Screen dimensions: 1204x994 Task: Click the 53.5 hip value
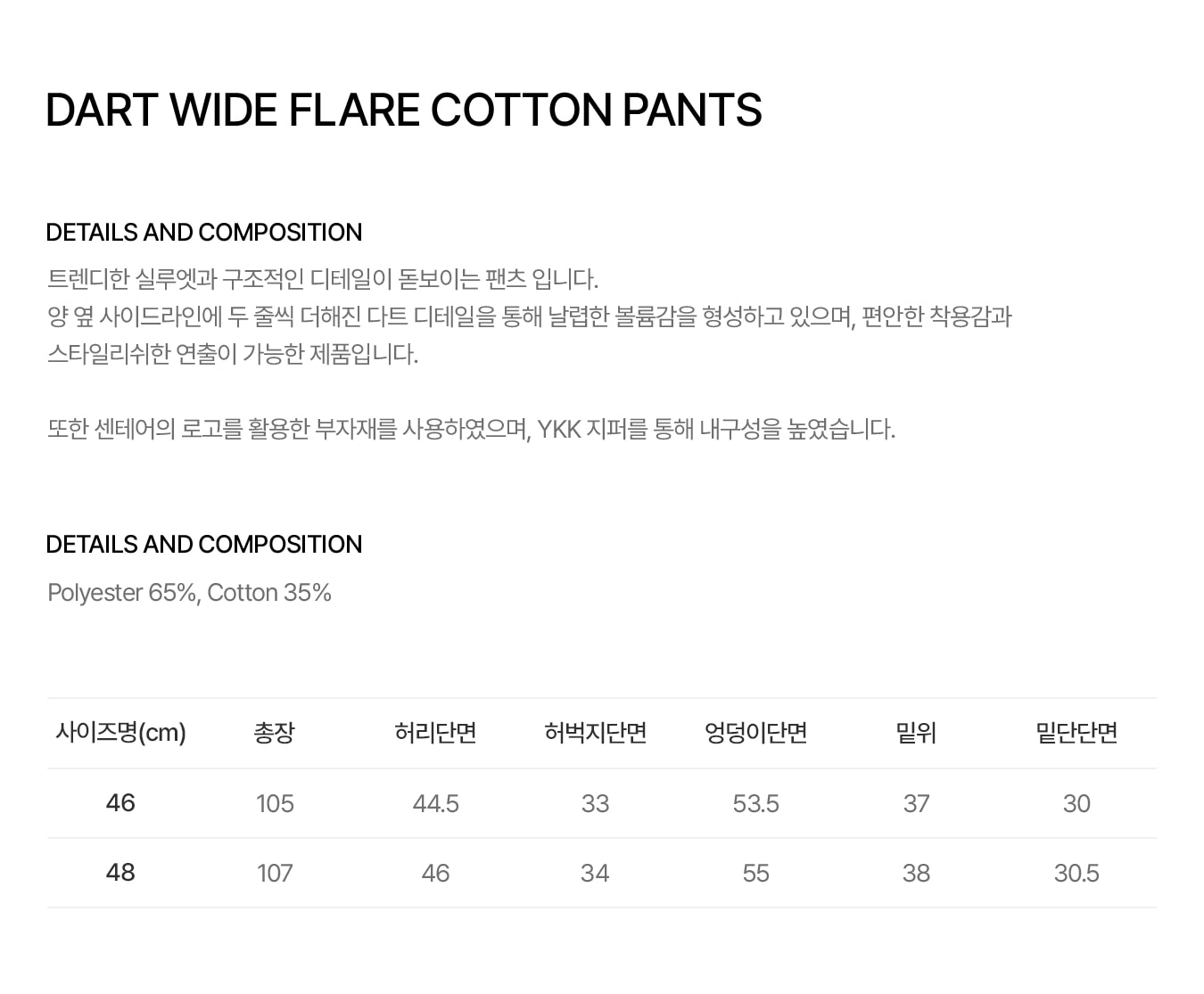tap(755, 804)
